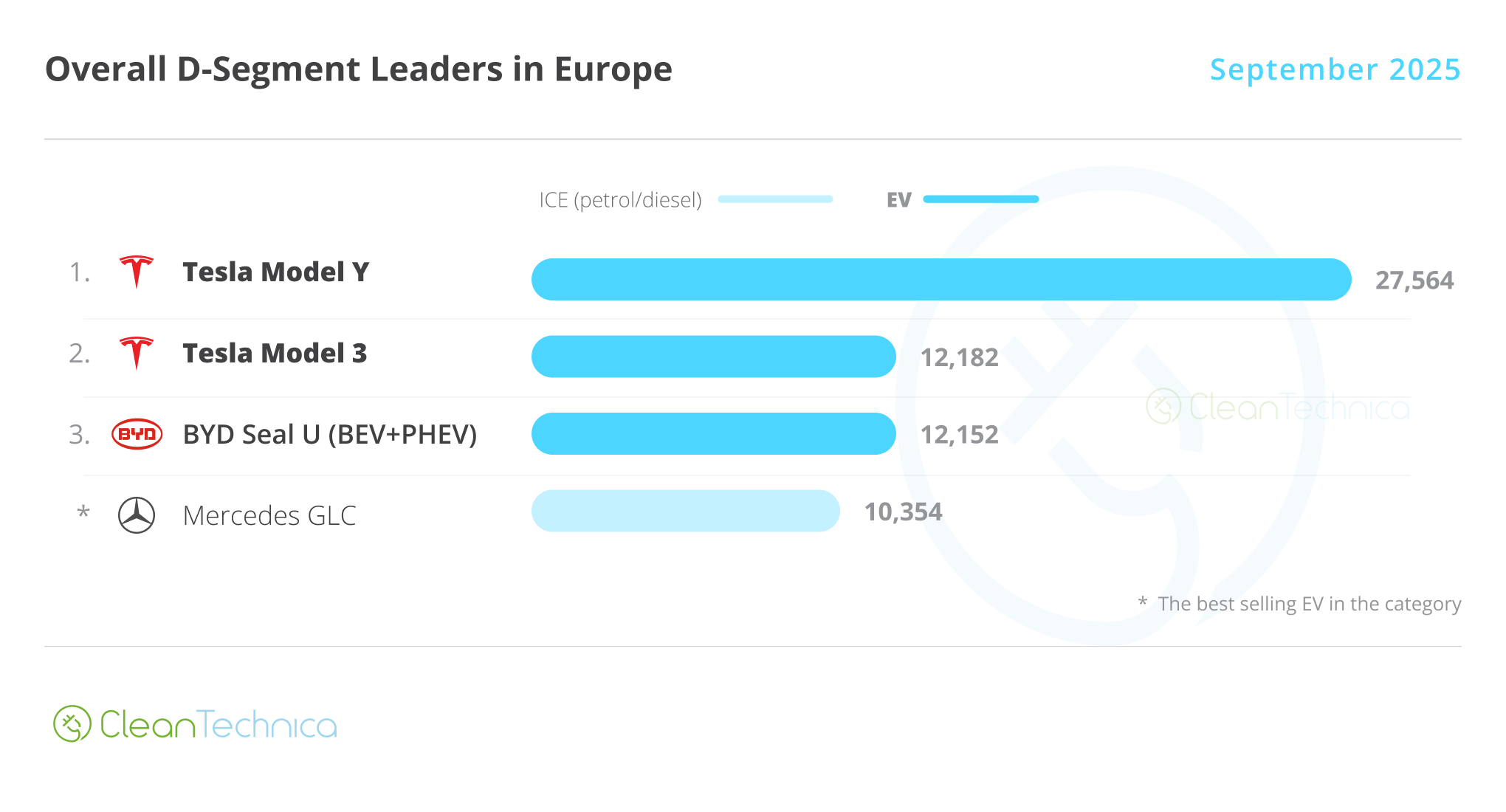Click the Tesla Model Y label
1506x812 pixels.
pos(276,272)
